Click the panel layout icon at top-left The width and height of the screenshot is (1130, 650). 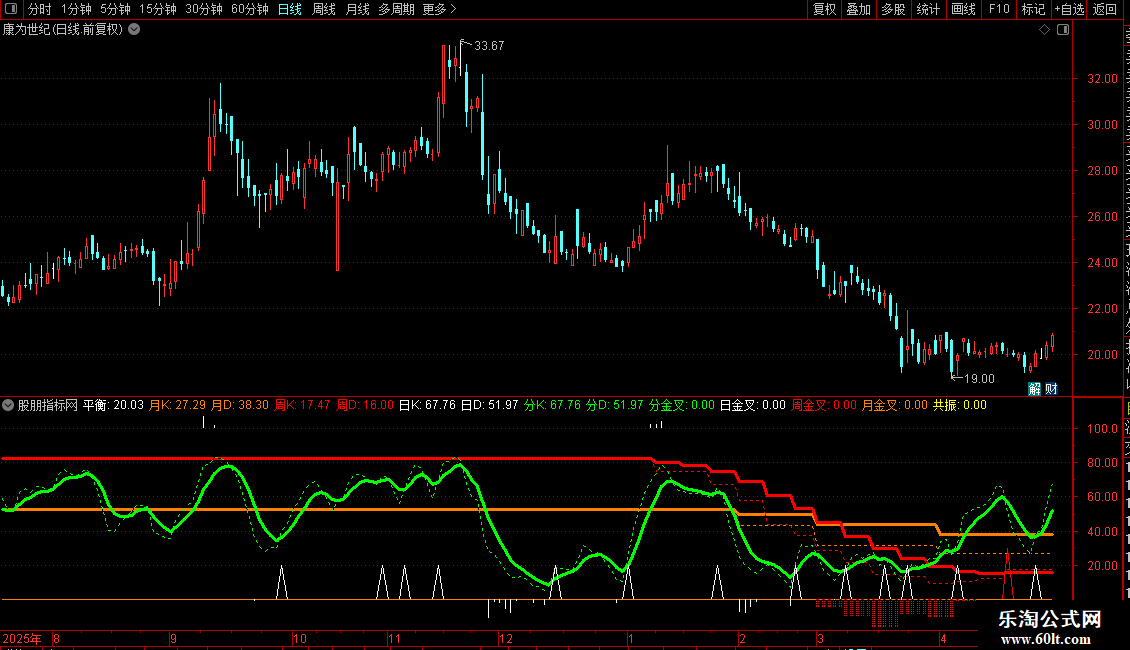pos(11,9)
